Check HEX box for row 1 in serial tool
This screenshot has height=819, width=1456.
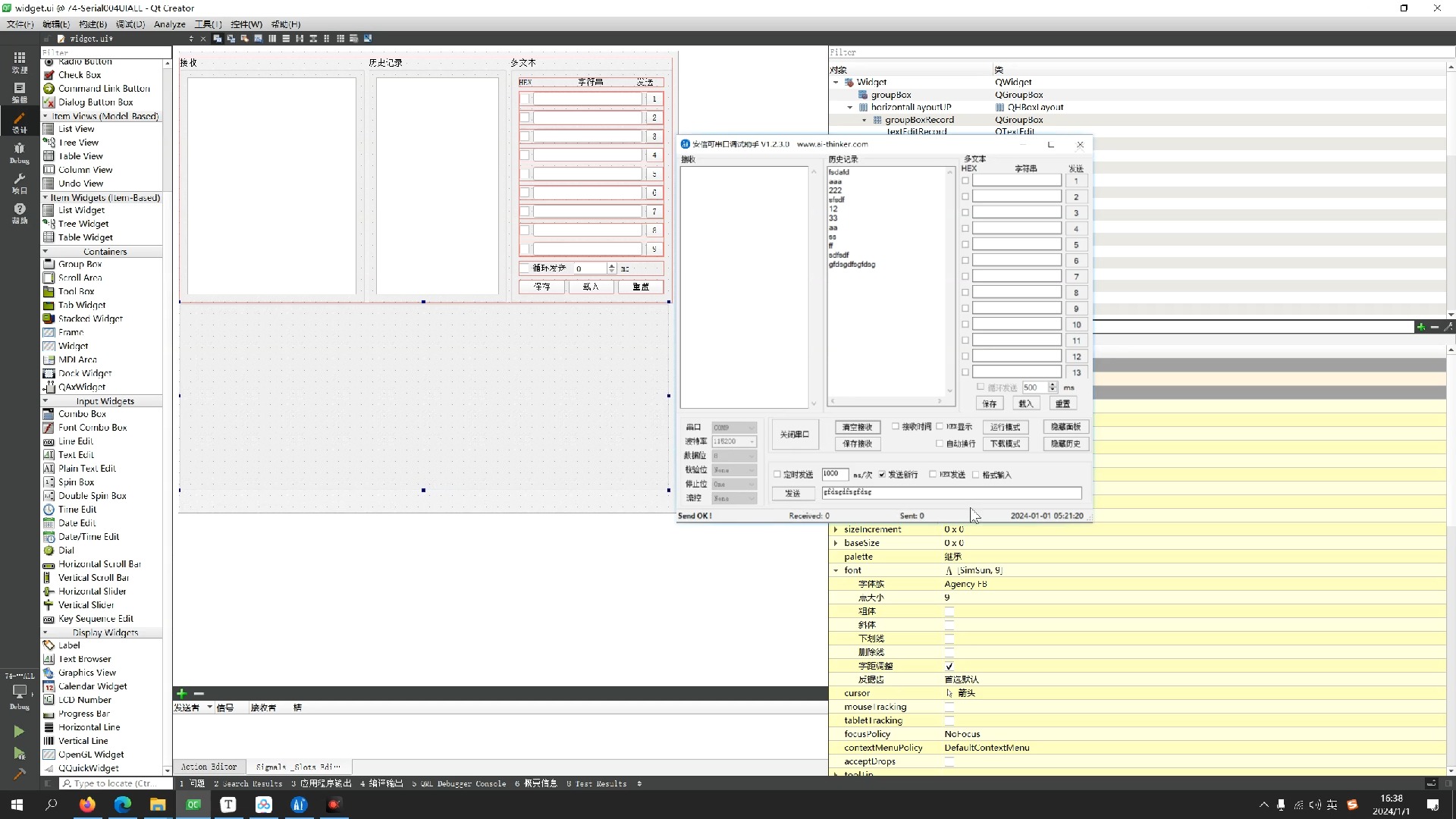(965, 180)
